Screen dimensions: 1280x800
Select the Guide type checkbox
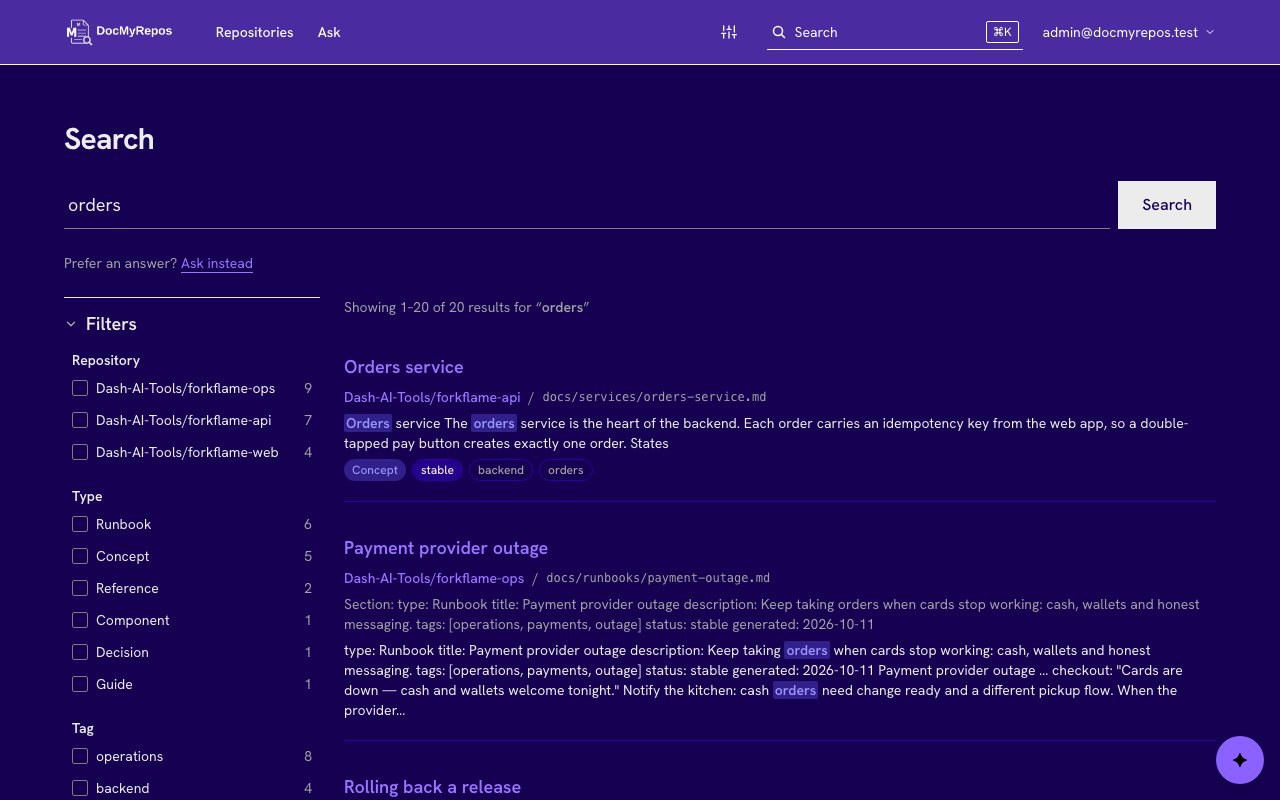(x=80, y=684)
